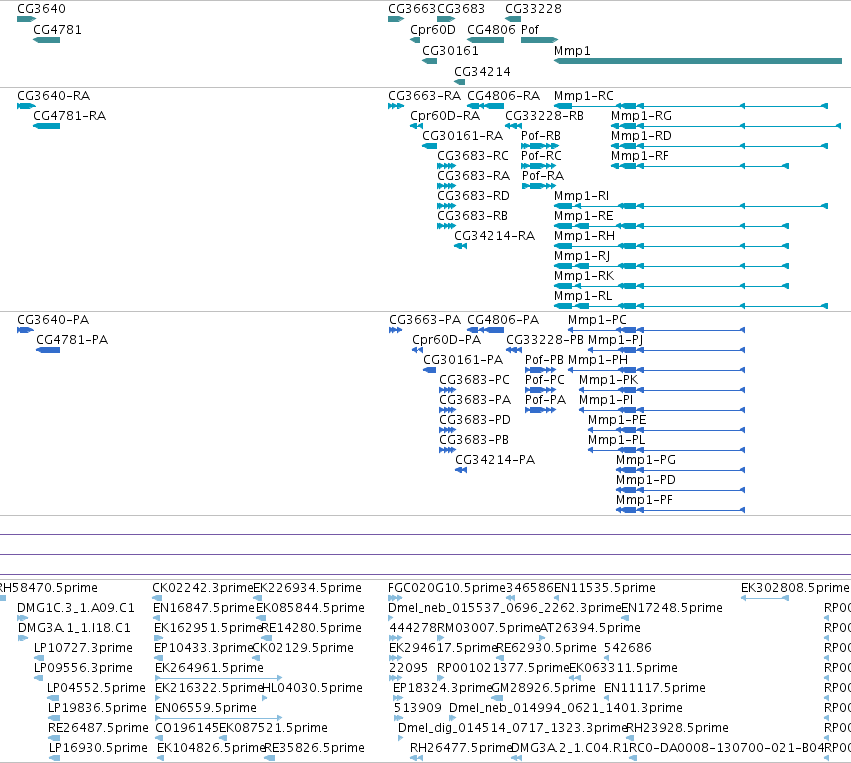This screenshot has width=851, height=763.
Task: Open transcript label Mmp1-RH
Action: (585, 236)
